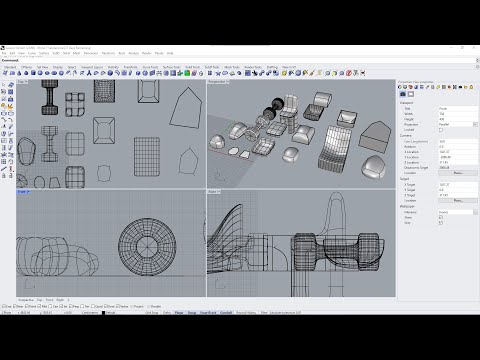The width and height of the screenshot is (480, 360).
Task: Click the white rectangle icon beside the camera icon
Action: pyautogui.click(x=411, y=94)
